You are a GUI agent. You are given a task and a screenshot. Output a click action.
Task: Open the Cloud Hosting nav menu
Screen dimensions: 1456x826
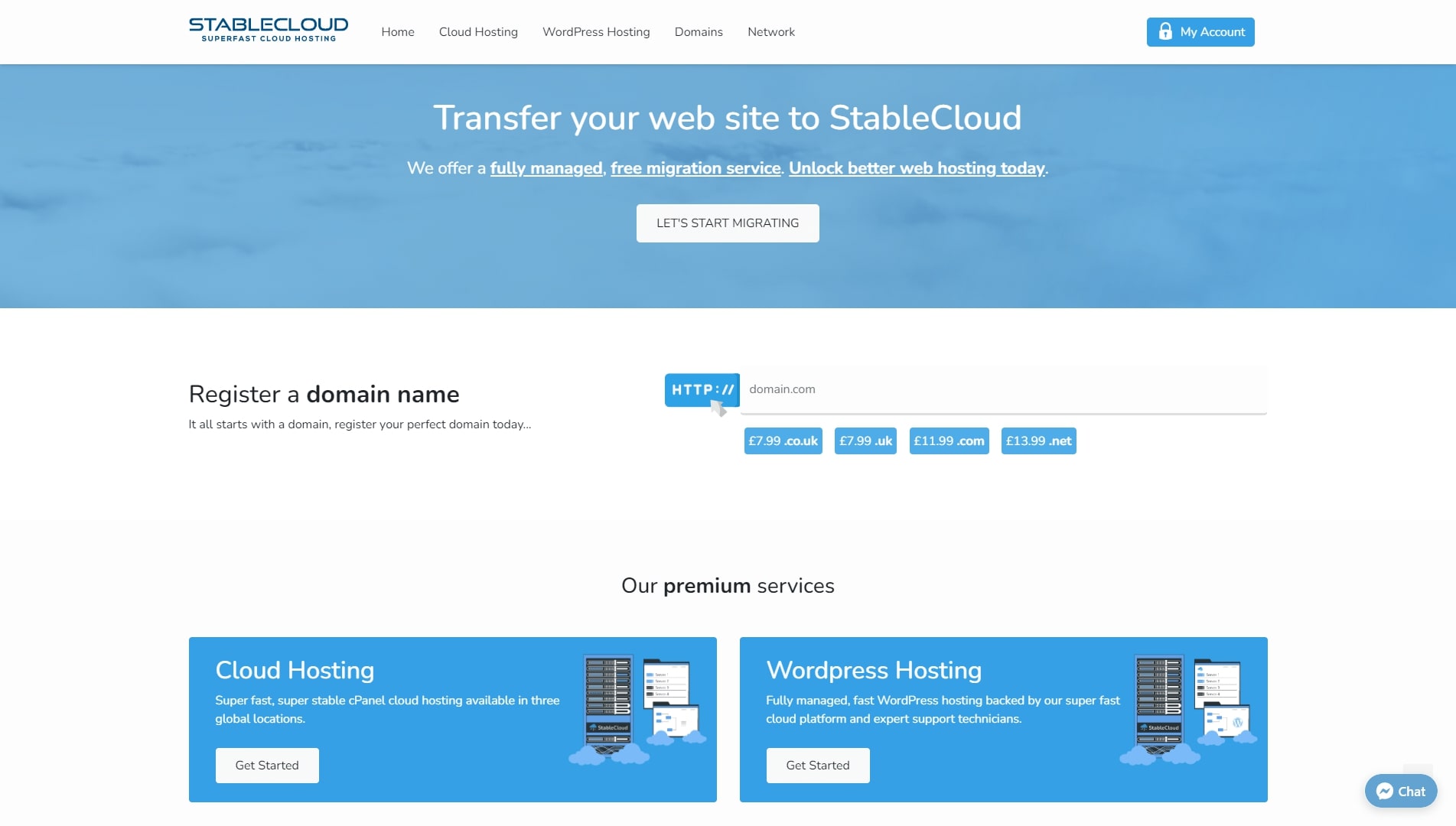[x=478, y=32]
